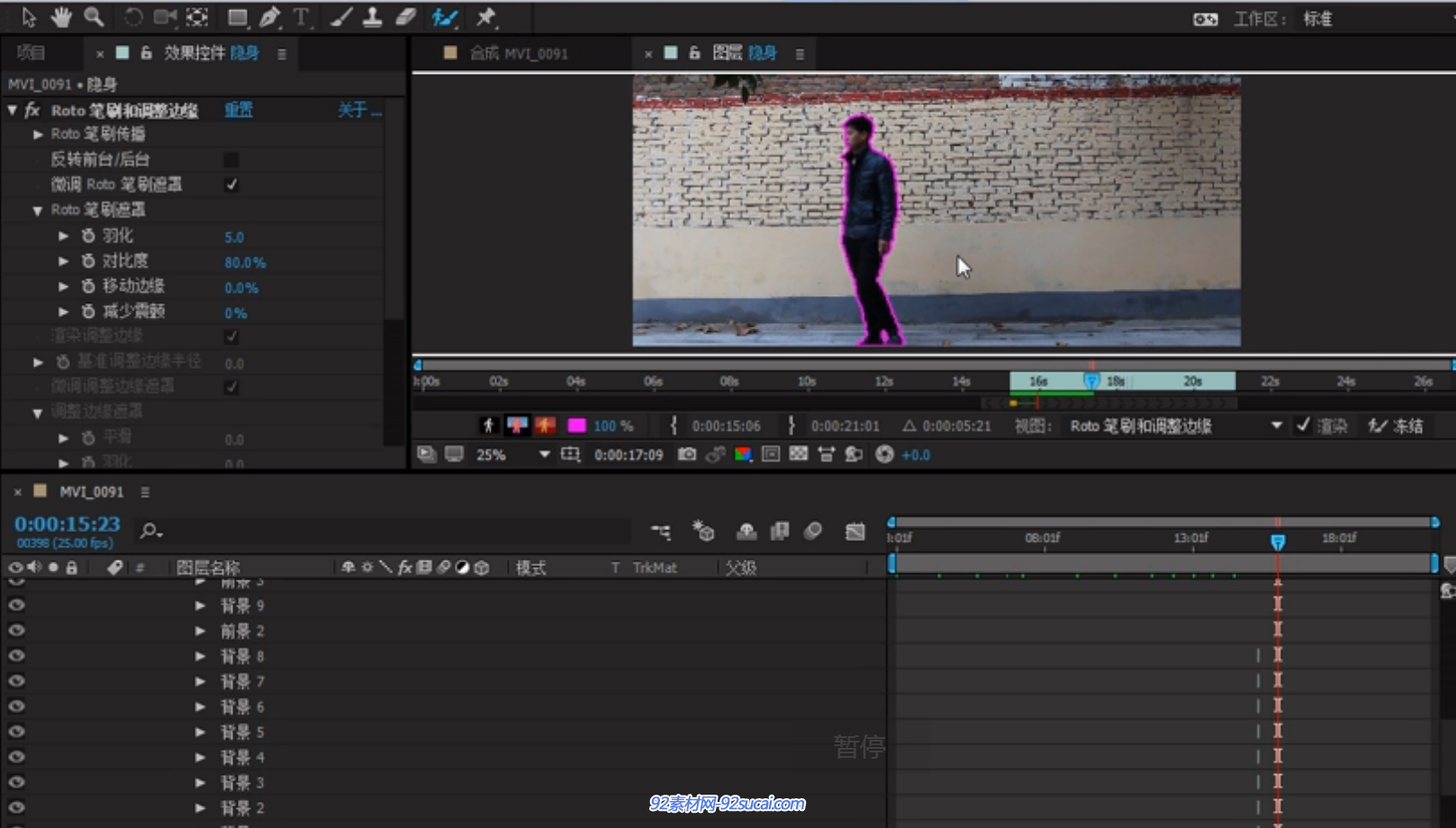
Task: Click the 羽化 value 5.0
Action: pyautogui.click(x=234, y=237)
